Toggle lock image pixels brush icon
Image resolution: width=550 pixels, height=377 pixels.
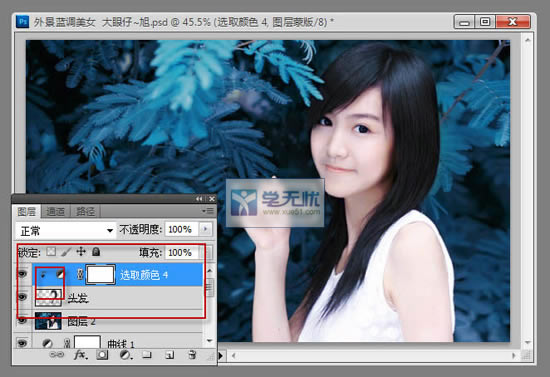(66, 252)
